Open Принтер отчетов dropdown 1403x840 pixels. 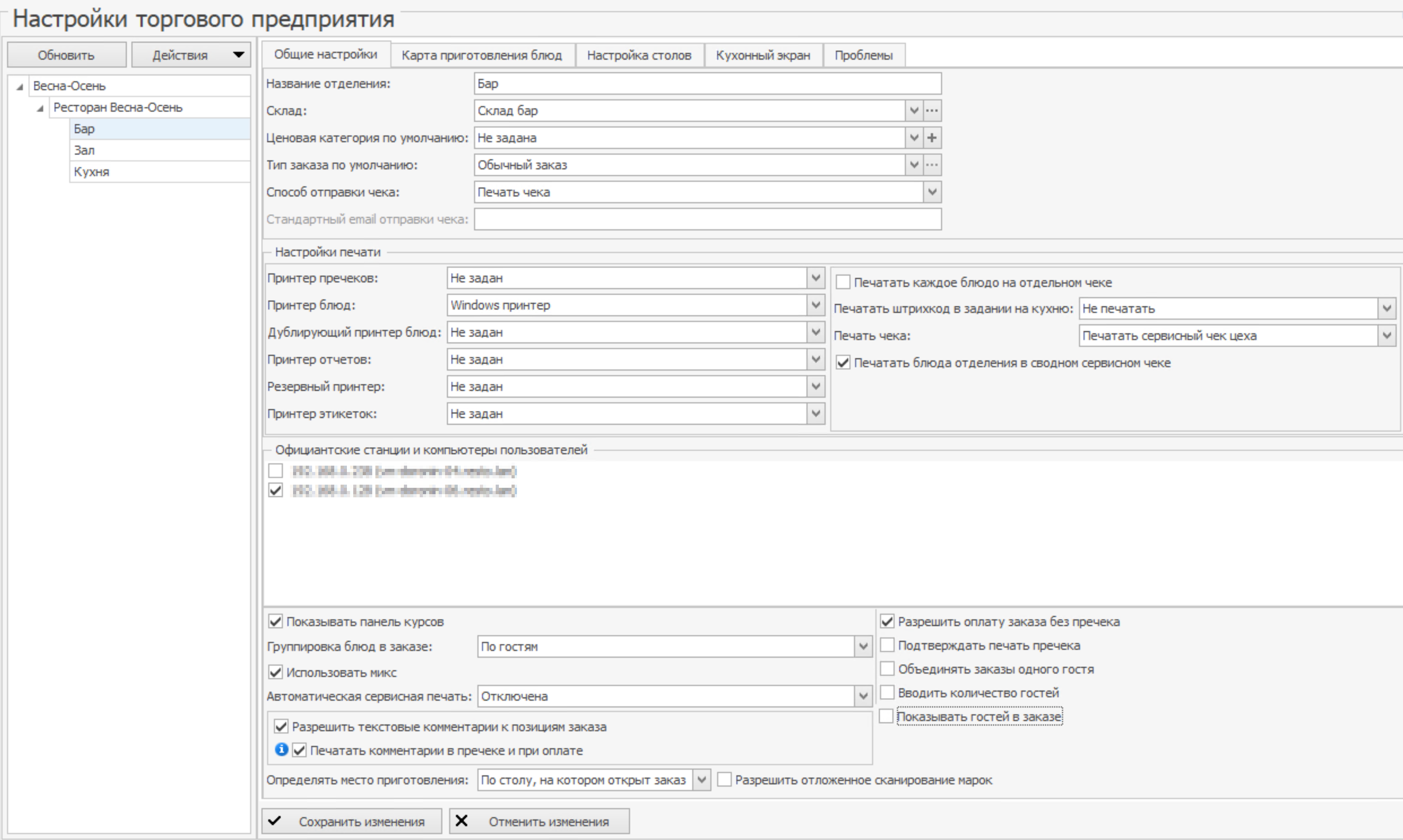click(x=815, y=359)
